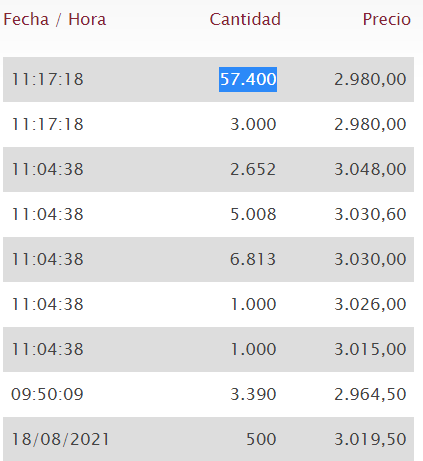Click the price 3.030,00
Viewport: 423px width, 461px height.
pos(370,259)
